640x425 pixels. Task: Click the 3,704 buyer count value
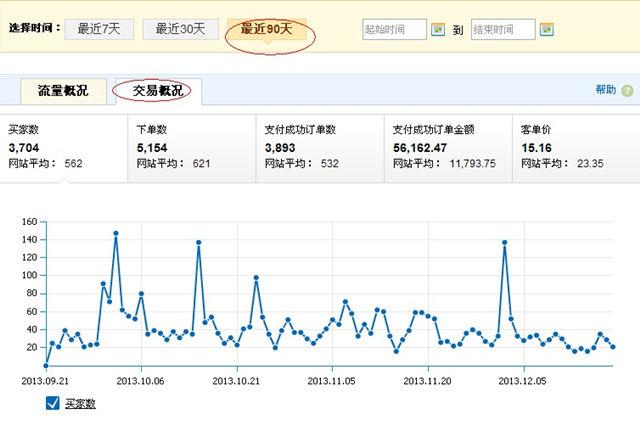coord(24,148)
